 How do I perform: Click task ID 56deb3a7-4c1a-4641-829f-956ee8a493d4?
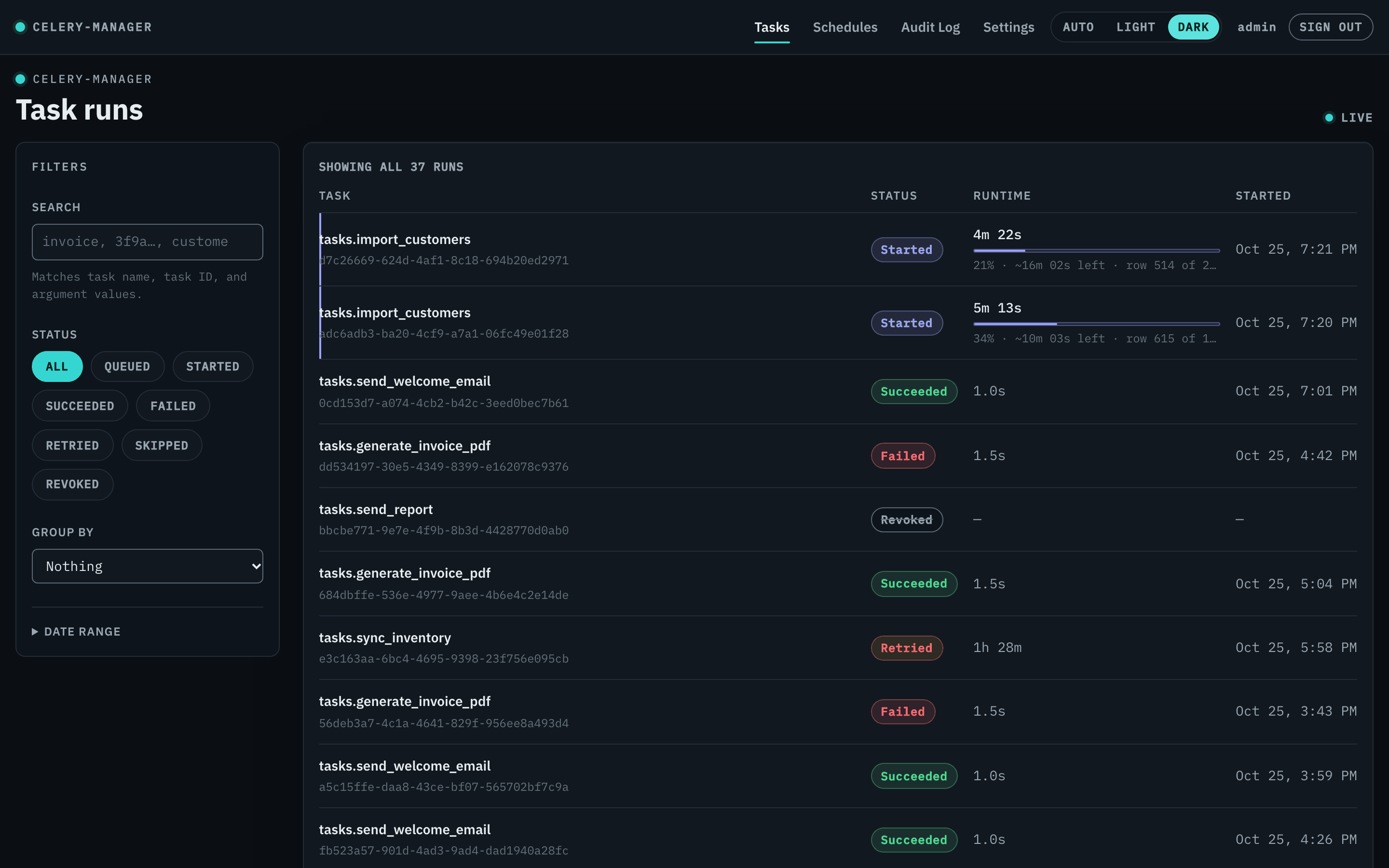click(444, 723)
